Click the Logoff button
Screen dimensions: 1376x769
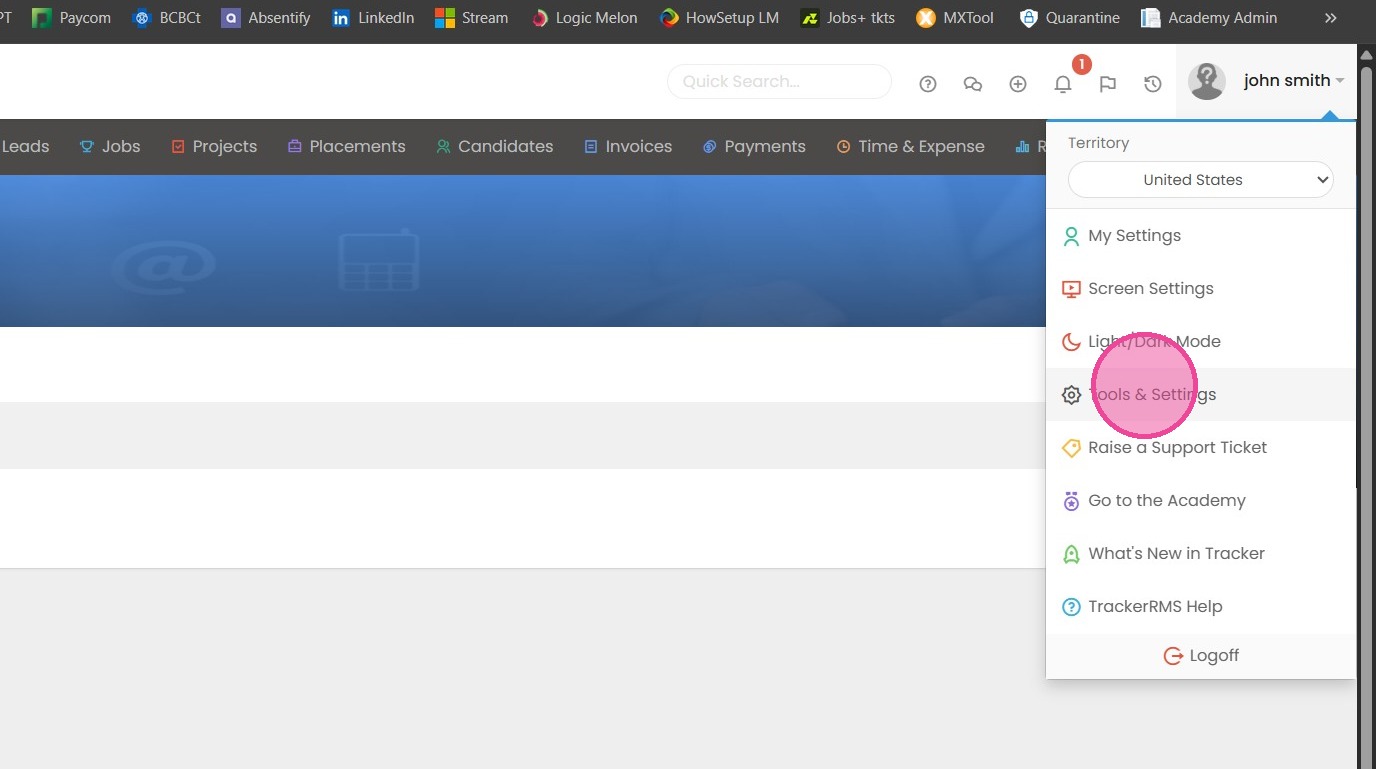click(x=1200, y=656)
